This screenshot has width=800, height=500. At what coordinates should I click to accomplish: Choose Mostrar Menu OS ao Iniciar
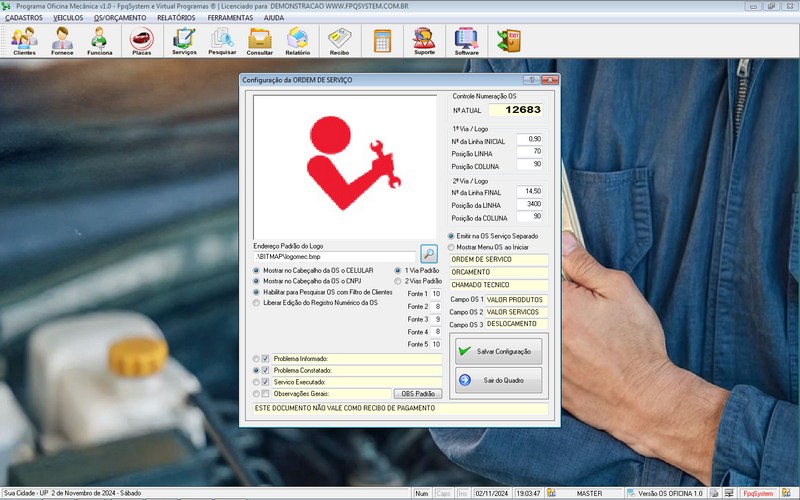coord(451,246)
